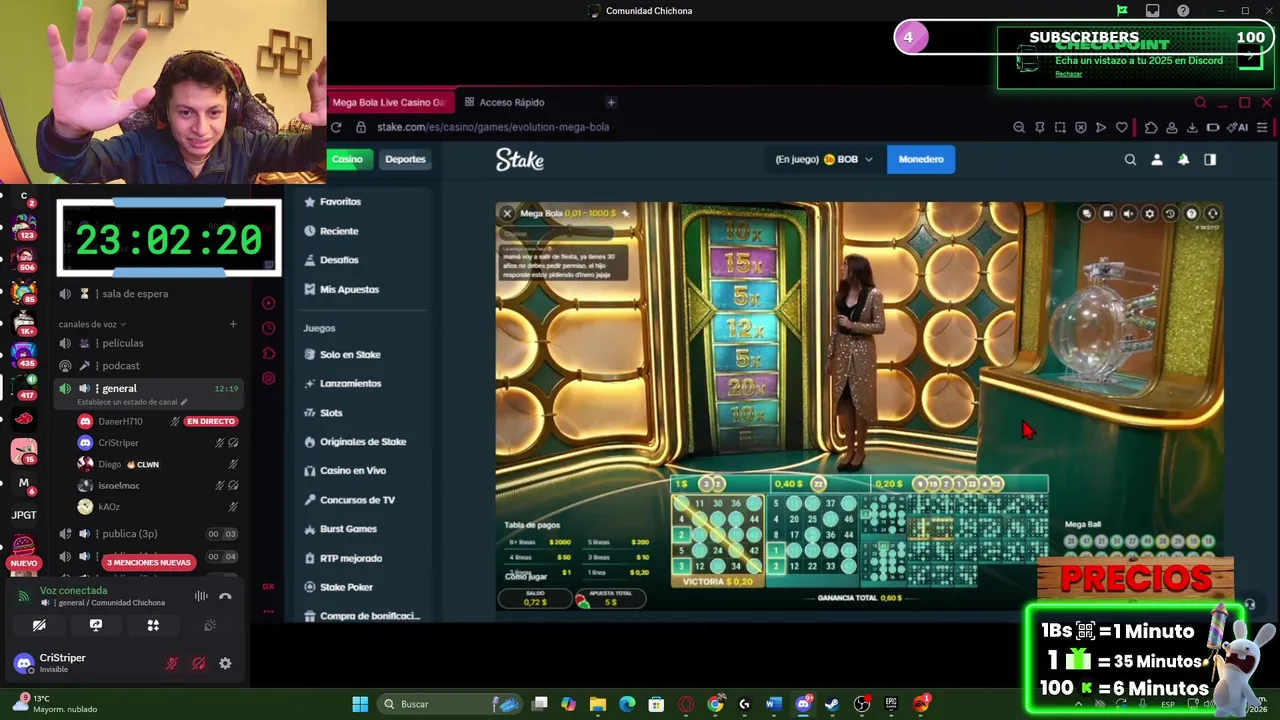Open the Monedero wallet button
This screenshot has width=1280, height=720.
(x=921, y=159)
